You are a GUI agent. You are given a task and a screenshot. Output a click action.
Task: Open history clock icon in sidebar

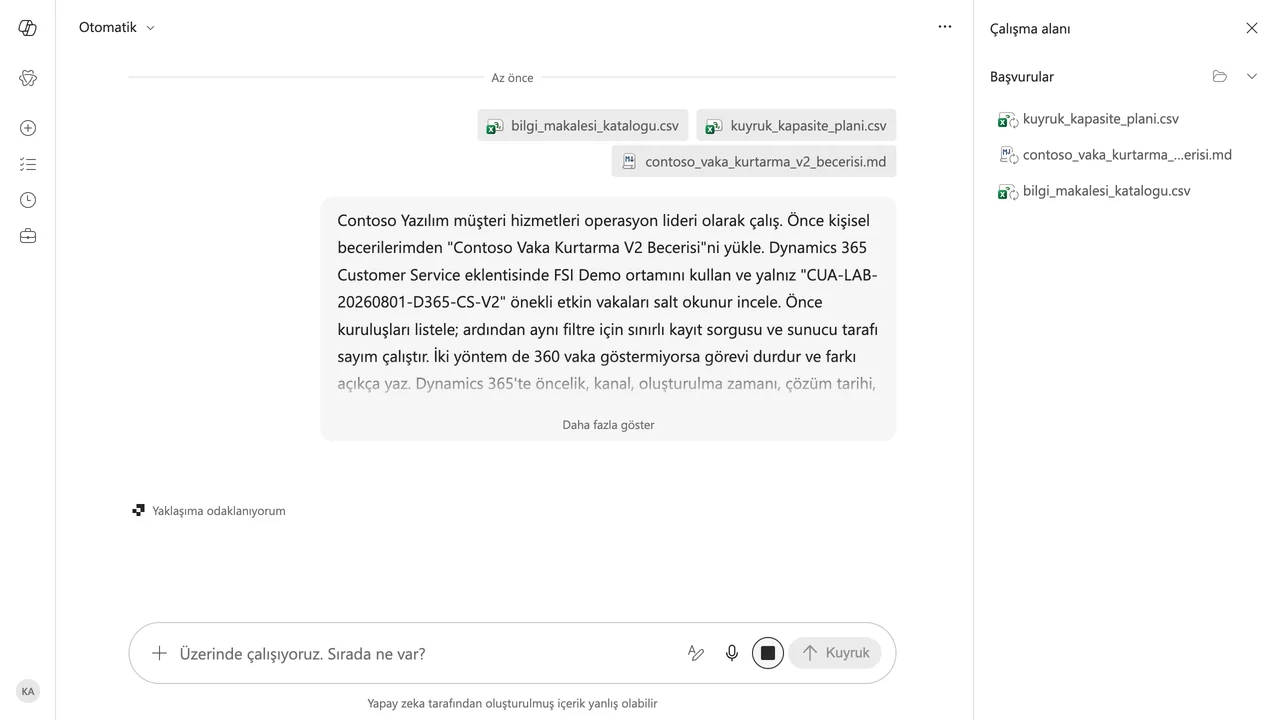(x=28, y=200)
